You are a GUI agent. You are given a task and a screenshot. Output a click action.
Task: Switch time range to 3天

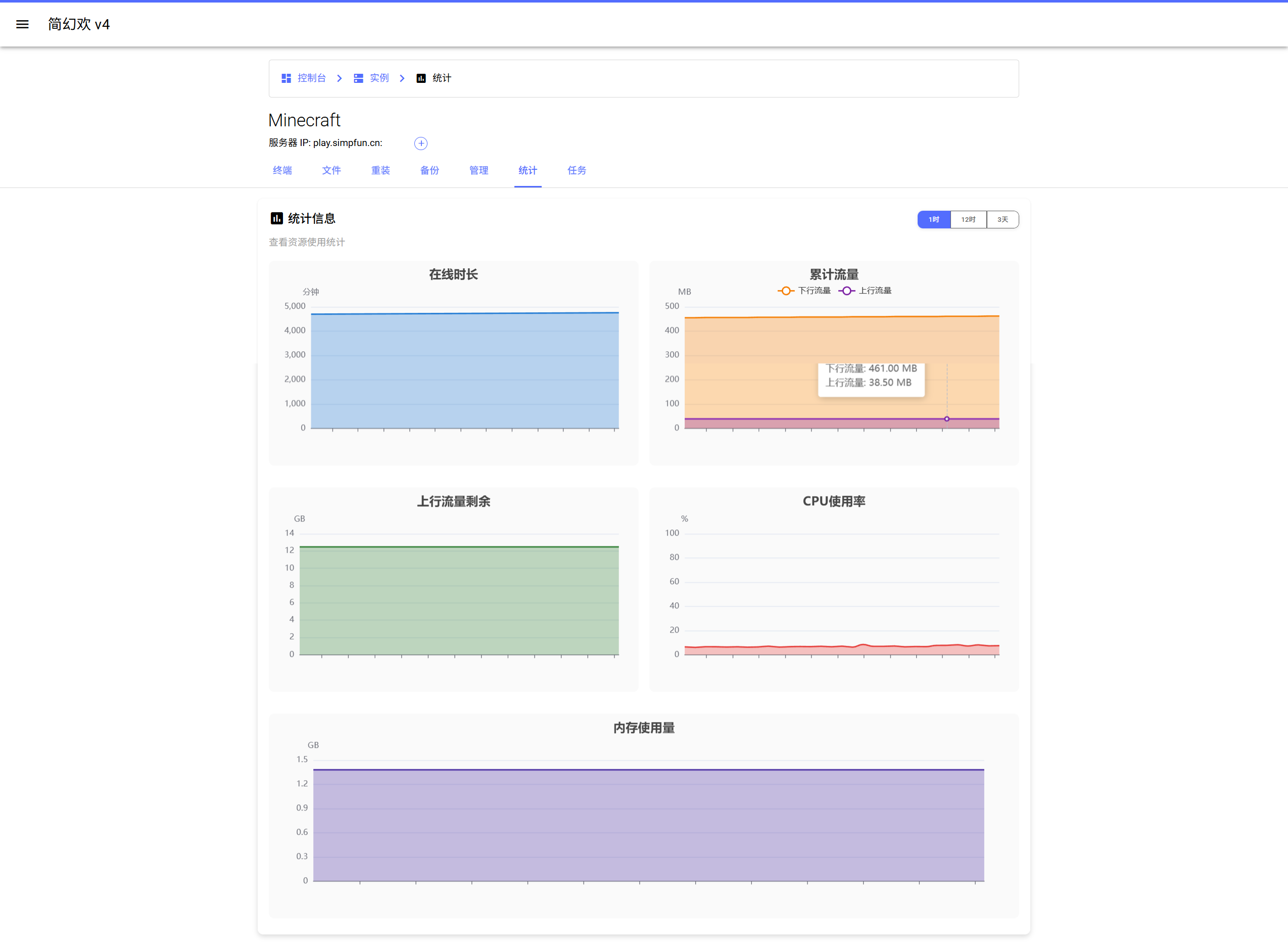pyautogui.click(x=1003, y=220)
